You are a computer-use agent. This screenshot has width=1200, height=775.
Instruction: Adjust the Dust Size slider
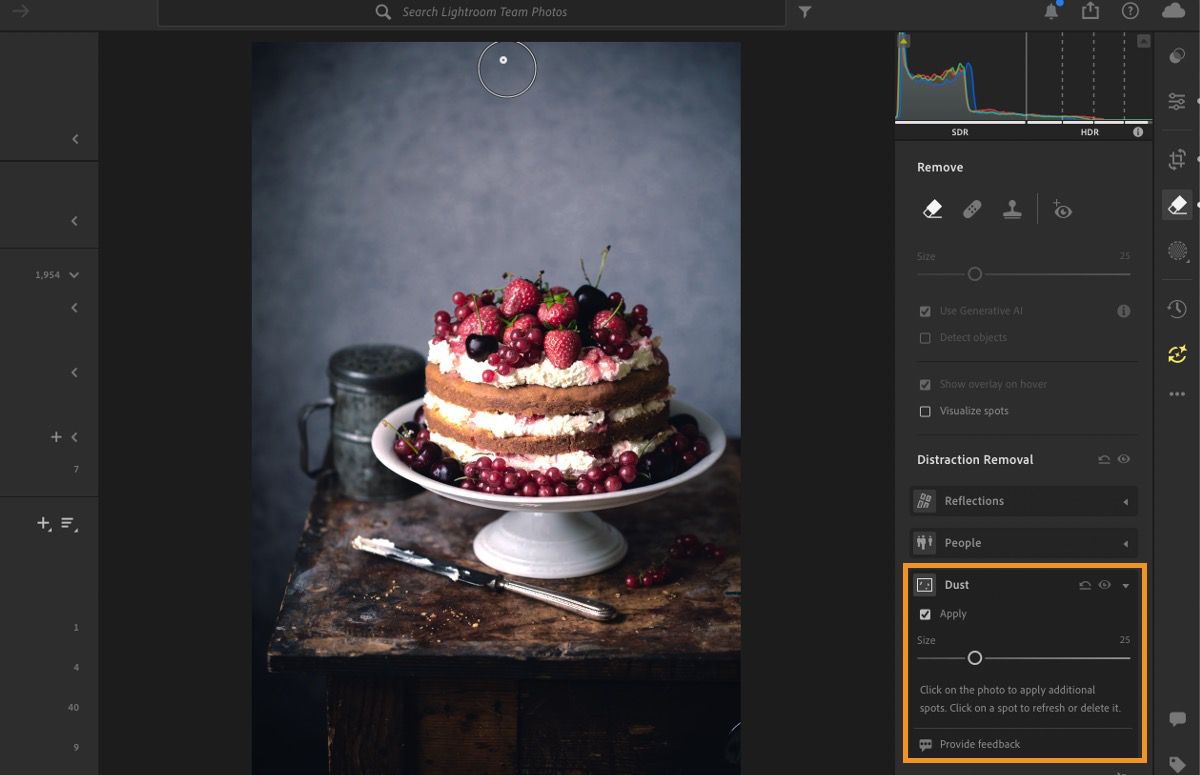[976, 659]
